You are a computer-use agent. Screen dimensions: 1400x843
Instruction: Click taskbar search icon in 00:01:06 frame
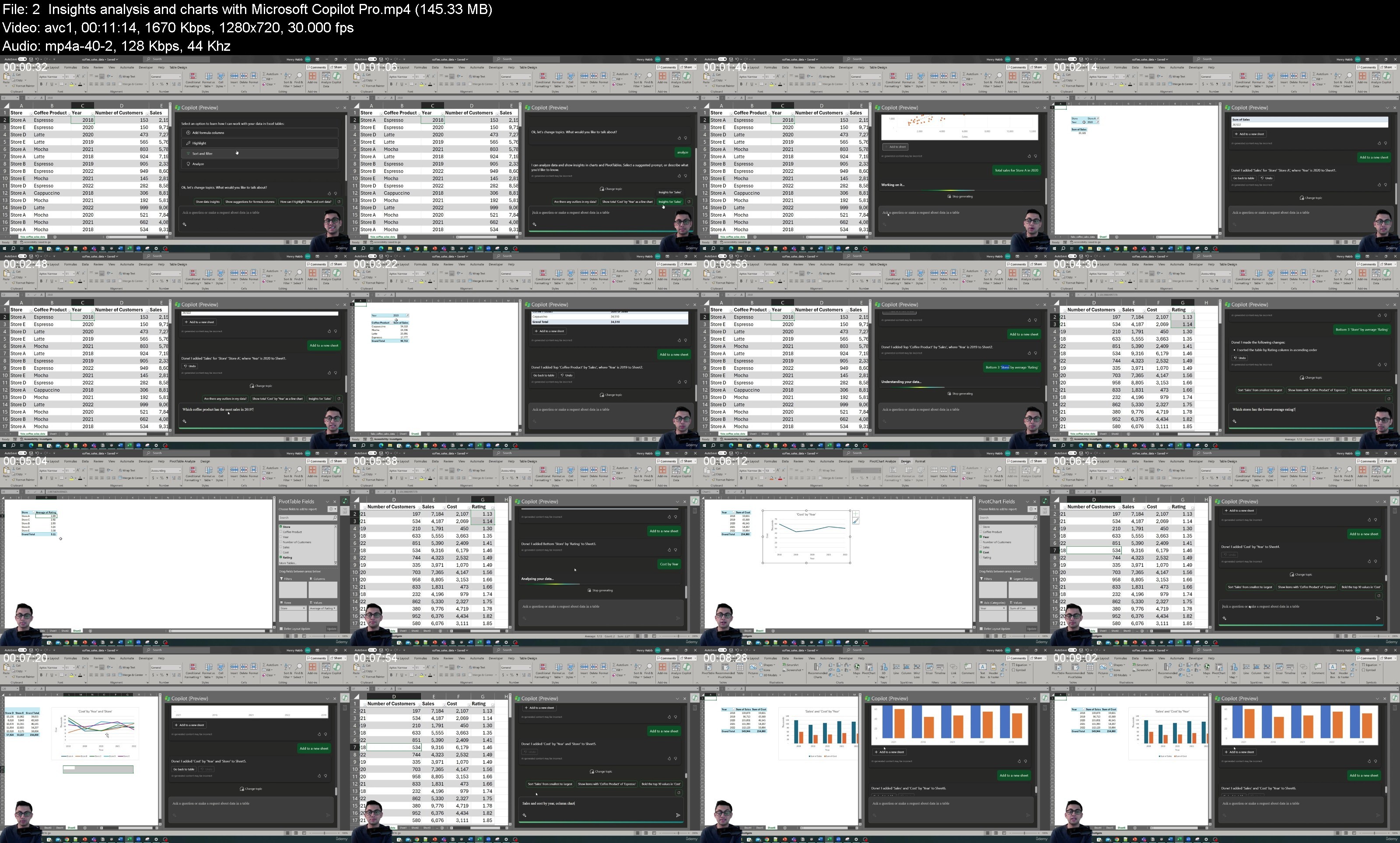363,248
